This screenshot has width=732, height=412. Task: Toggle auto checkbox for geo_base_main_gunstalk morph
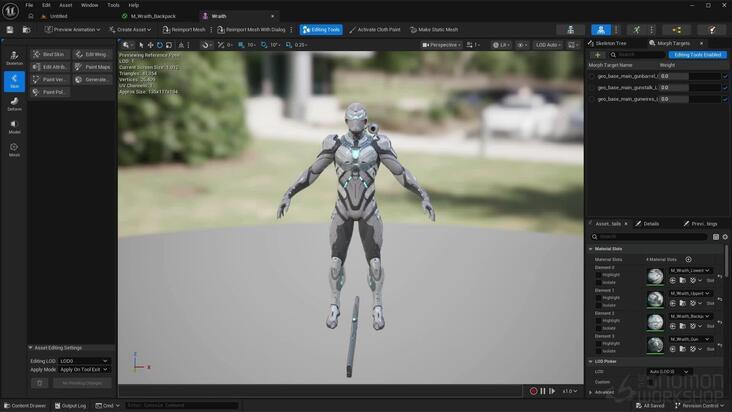click(725, 87)
